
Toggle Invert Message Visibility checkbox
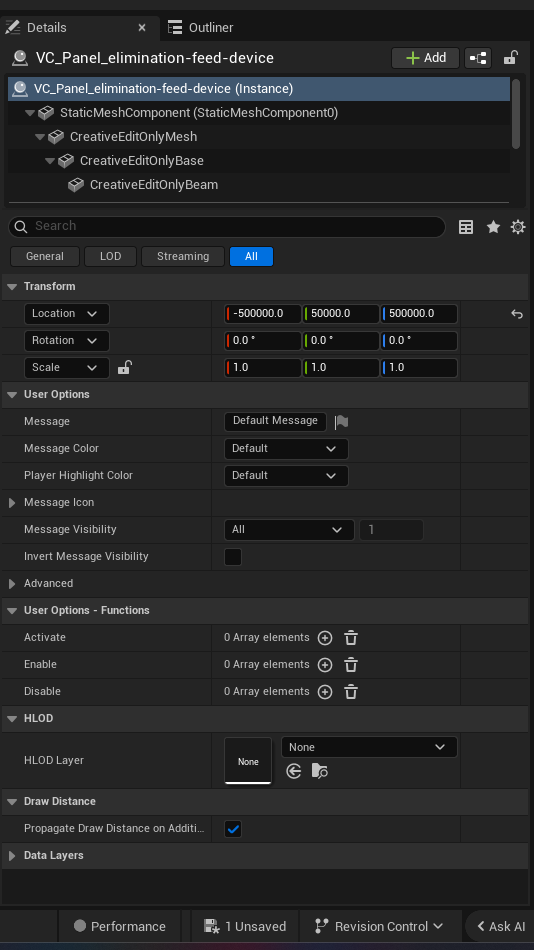(x=233, y=557)
